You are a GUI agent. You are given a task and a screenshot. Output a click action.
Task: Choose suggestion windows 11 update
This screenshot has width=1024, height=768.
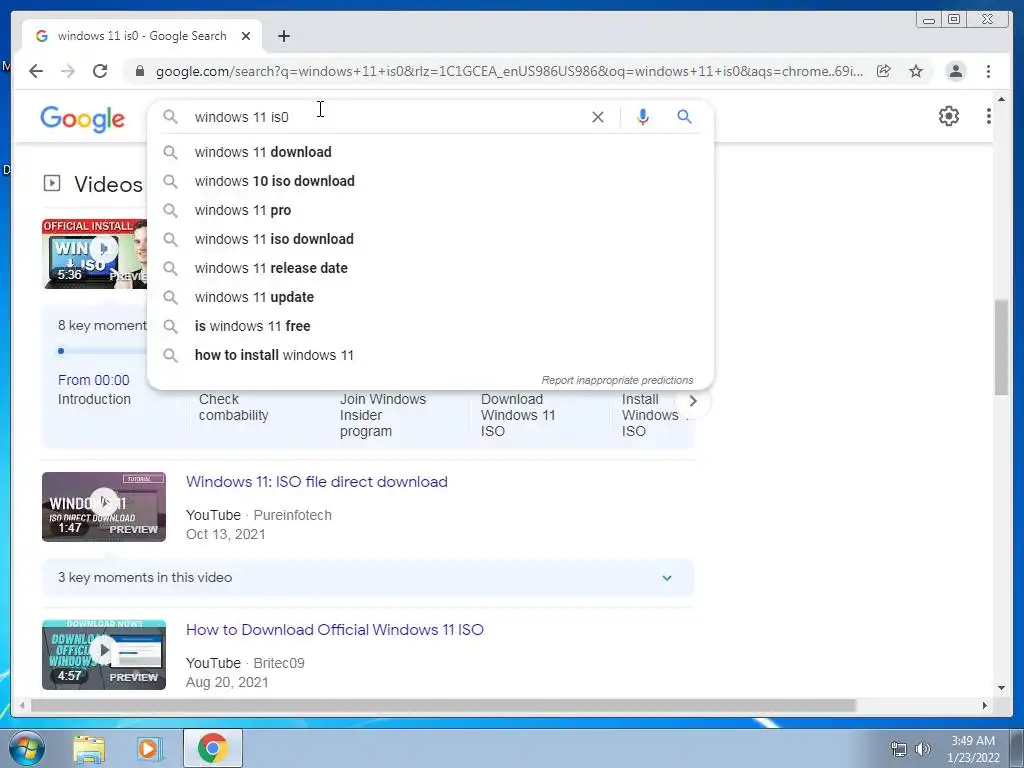click(x=430, y=297)
